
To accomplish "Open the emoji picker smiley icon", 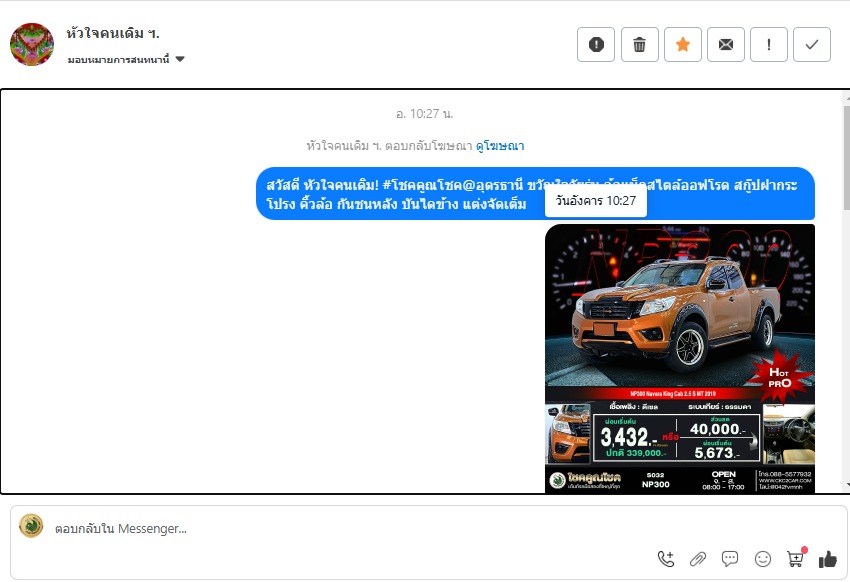I will [763, 559].
